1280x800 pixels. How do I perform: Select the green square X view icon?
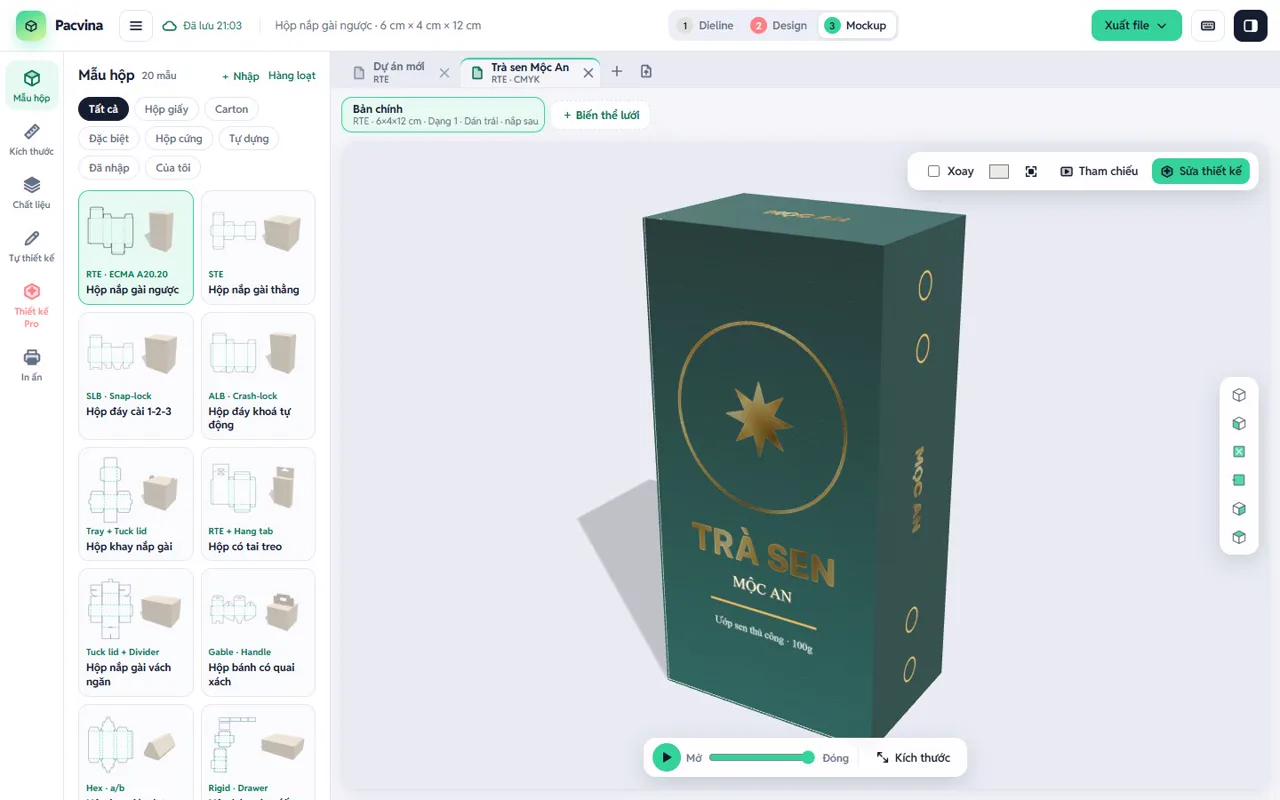point(1239,452)
